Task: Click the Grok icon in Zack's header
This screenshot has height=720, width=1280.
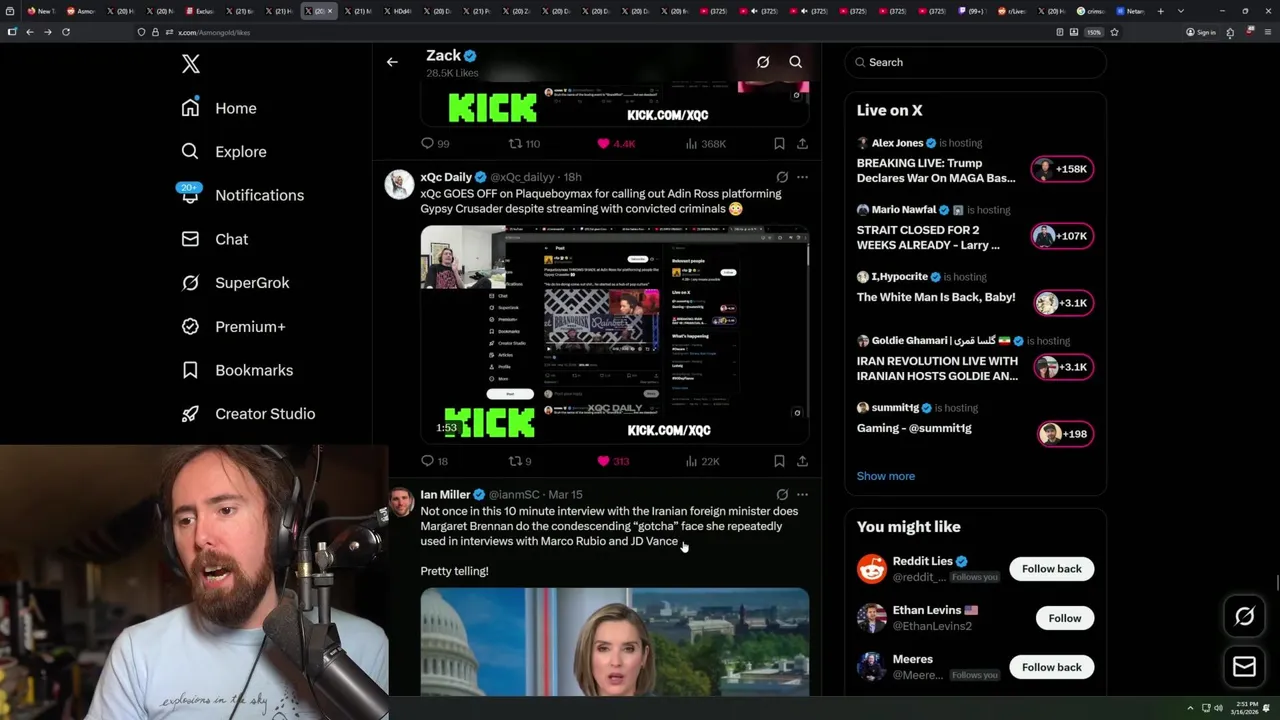Action: click(763, 62)
